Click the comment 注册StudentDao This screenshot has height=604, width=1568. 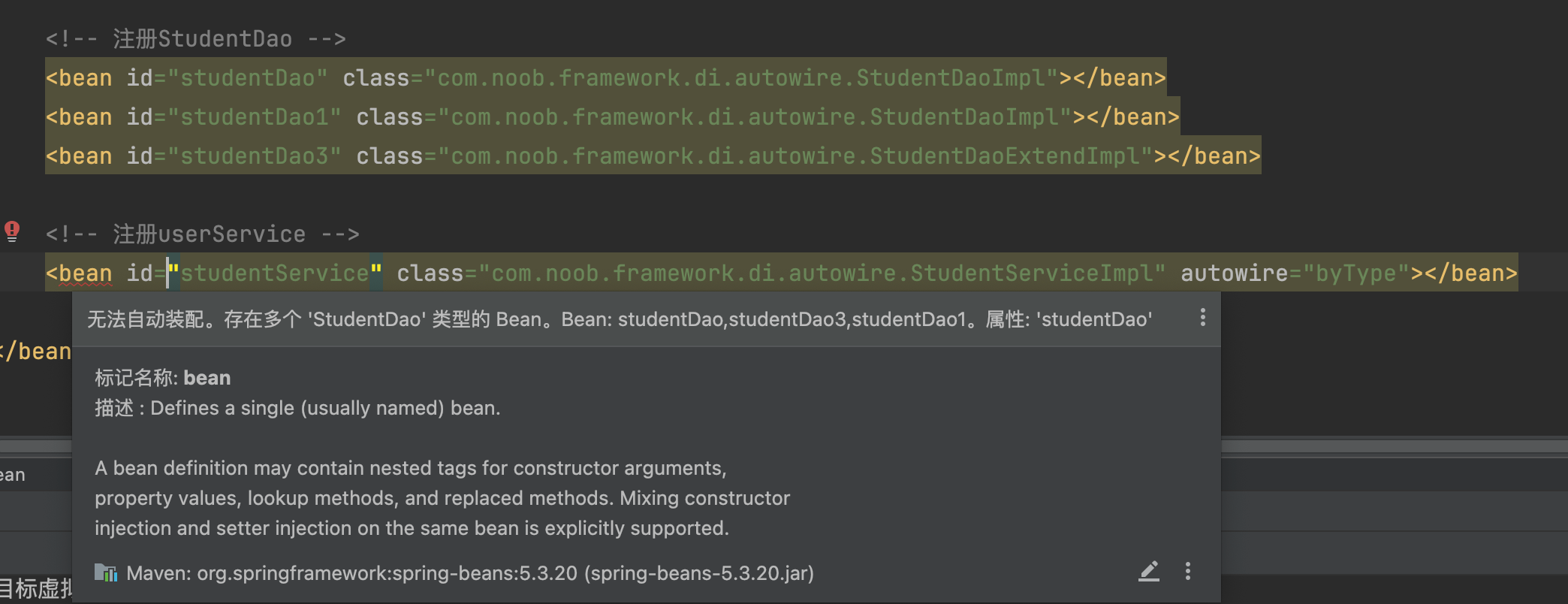[x=195, y=38]
